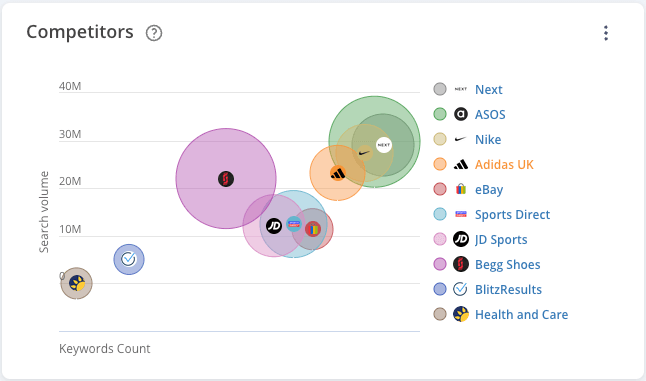
Task: Click the Nike swoosh icon in chart
Action: coord(365,153)
